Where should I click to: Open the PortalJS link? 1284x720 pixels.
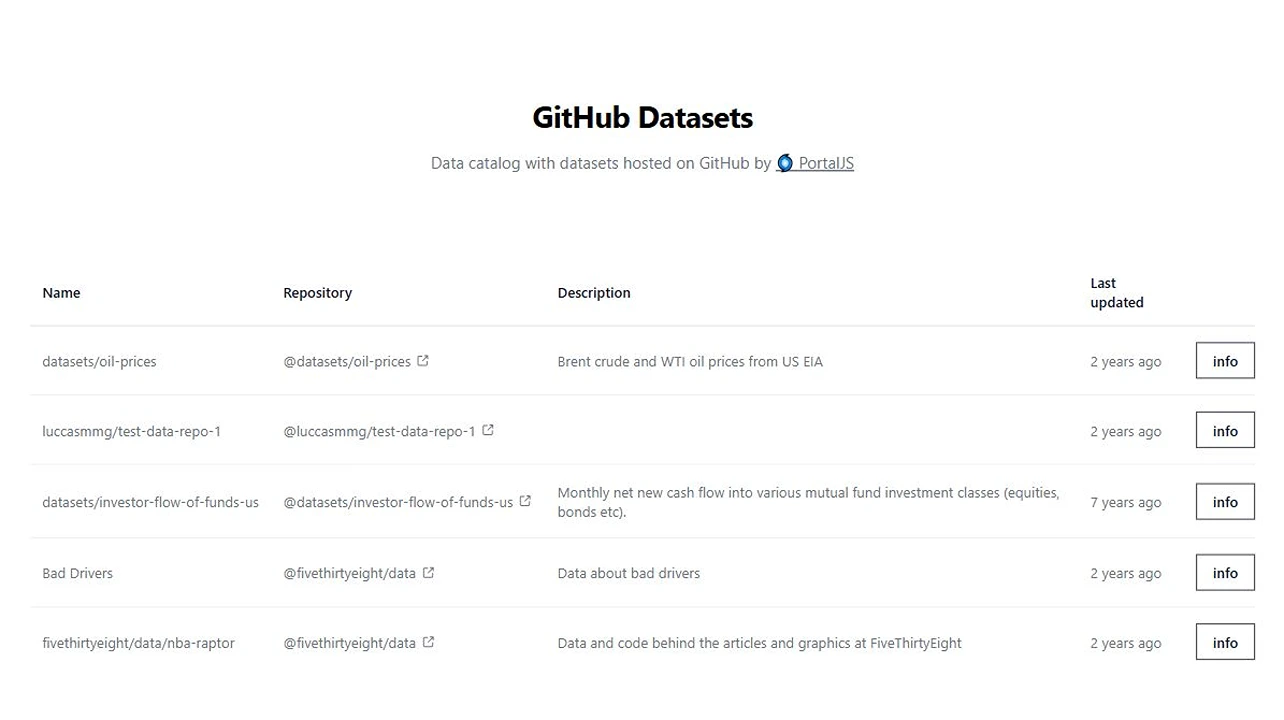pos(824,163)
